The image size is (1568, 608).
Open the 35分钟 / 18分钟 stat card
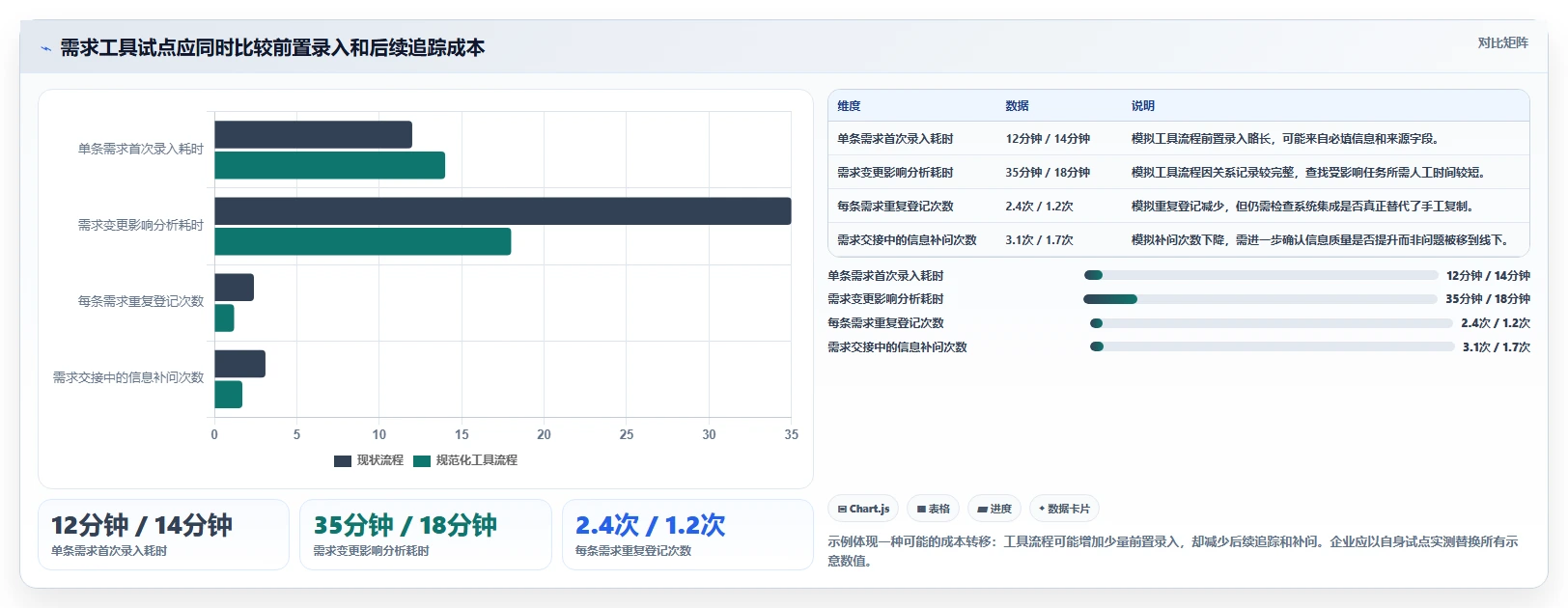pos(426,534)
